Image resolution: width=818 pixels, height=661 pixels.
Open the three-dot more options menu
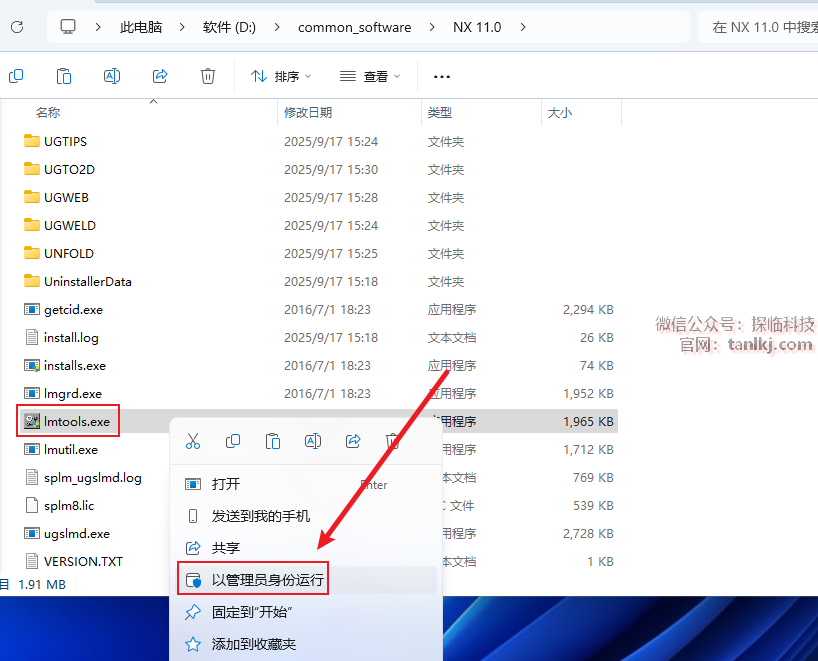pyautogui.click(x=442, y=76)
